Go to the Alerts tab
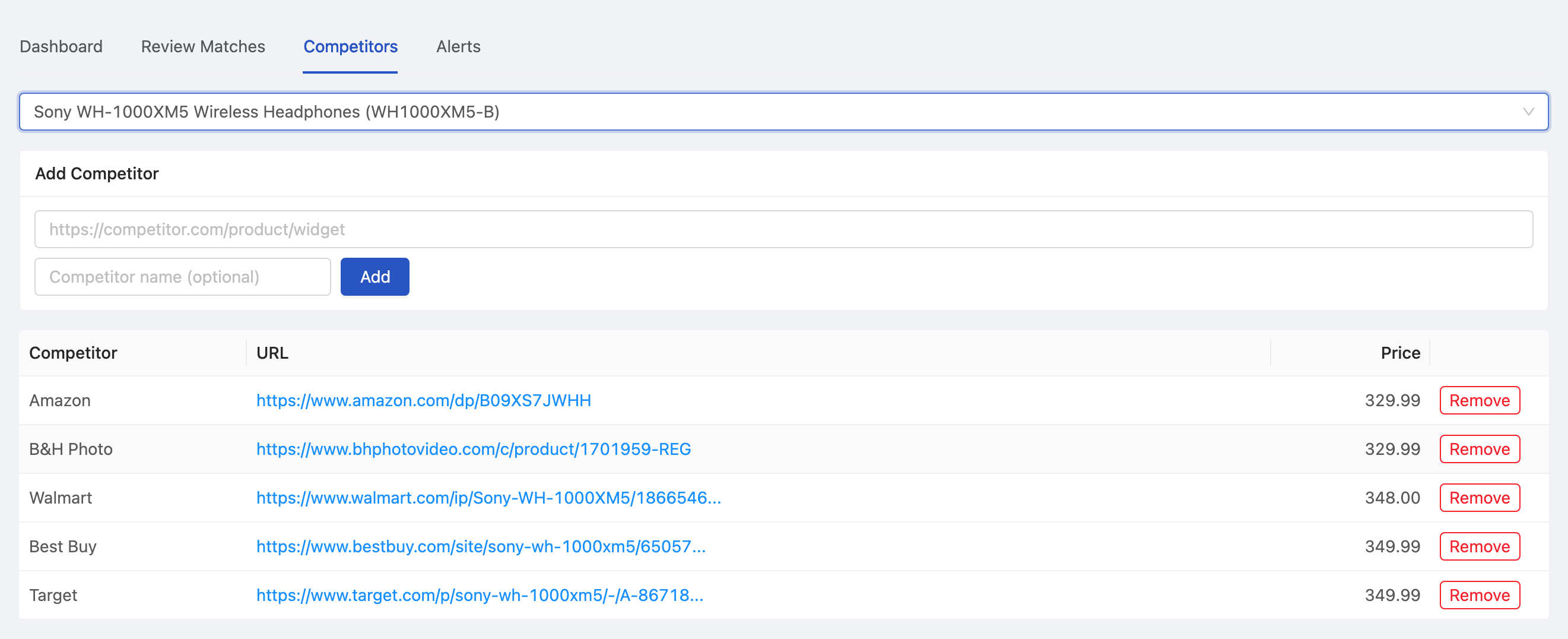 tap(458, 47)
